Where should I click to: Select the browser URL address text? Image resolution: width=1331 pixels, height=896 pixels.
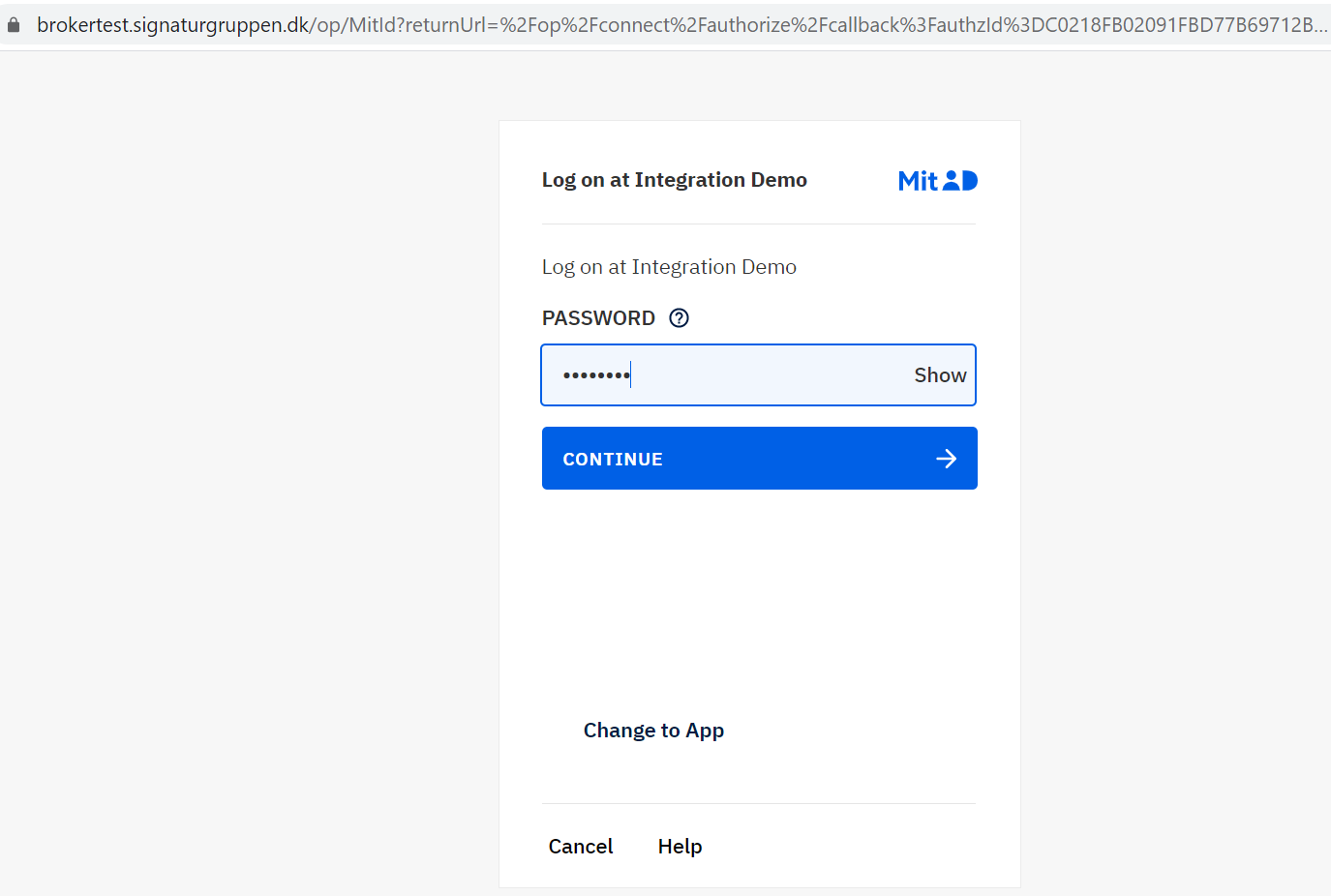[x=681, y=25]
